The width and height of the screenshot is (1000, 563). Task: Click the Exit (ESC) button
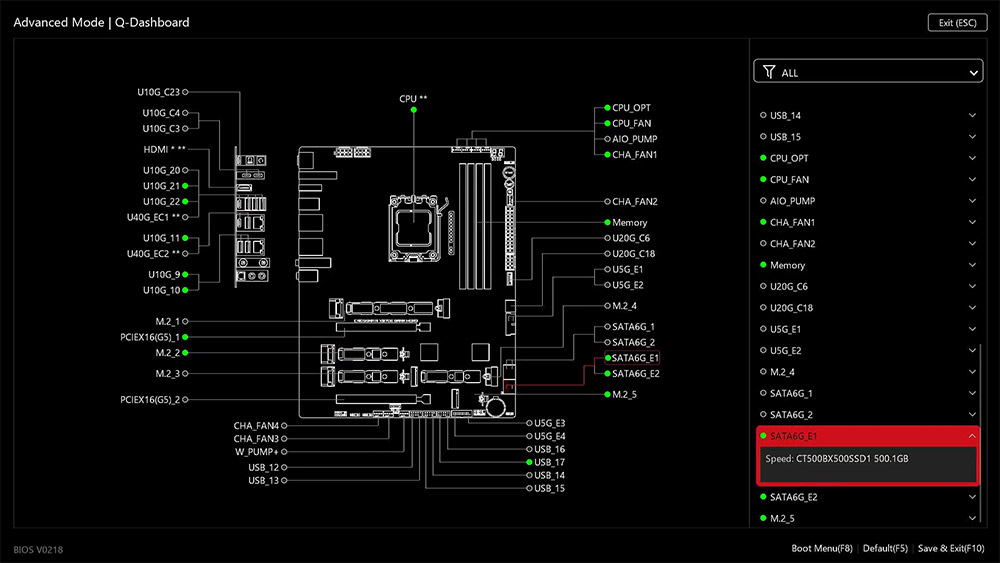pos(957,22)
